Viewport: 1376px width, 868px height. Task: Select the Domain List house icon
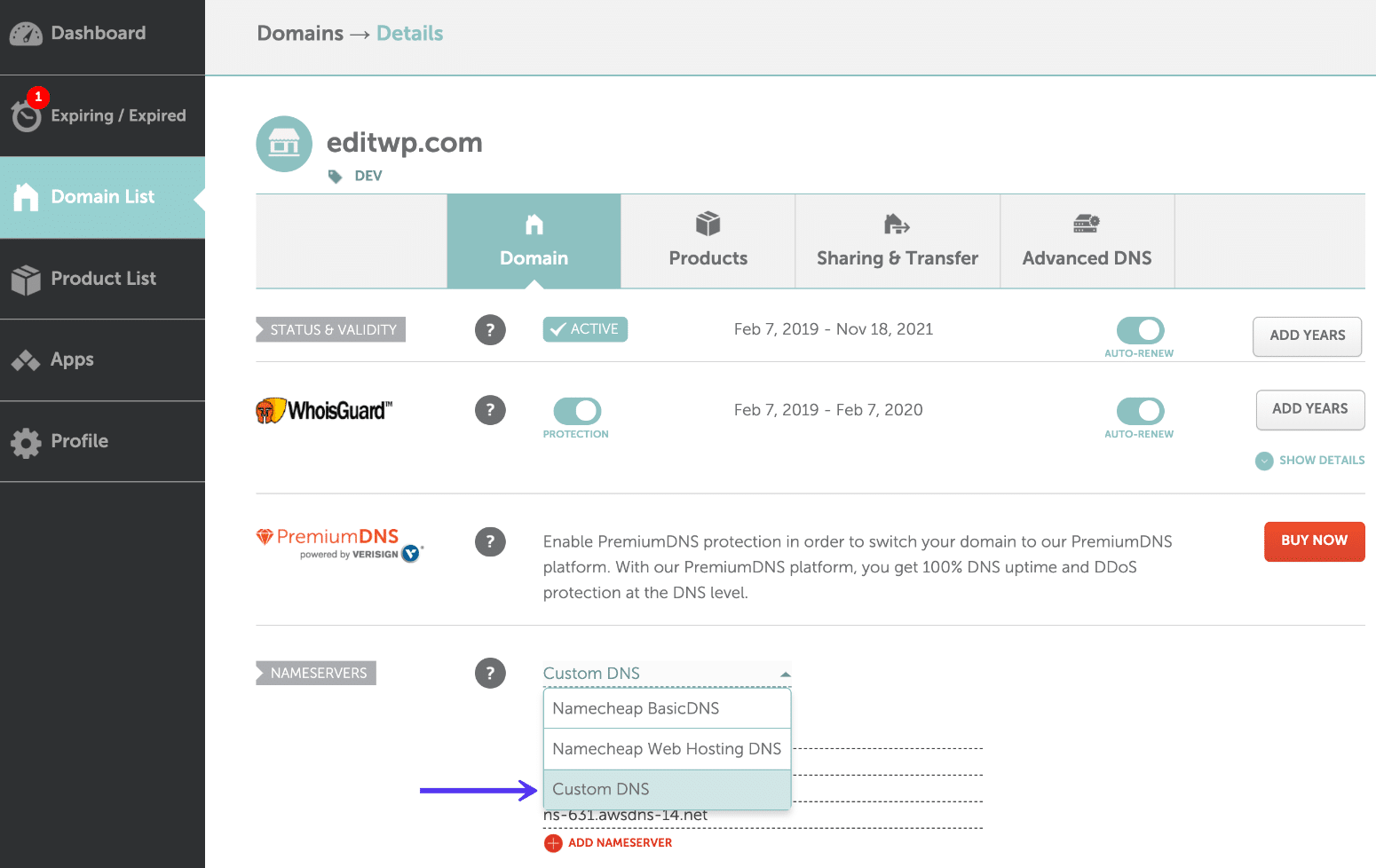click(x=27, y=196)
